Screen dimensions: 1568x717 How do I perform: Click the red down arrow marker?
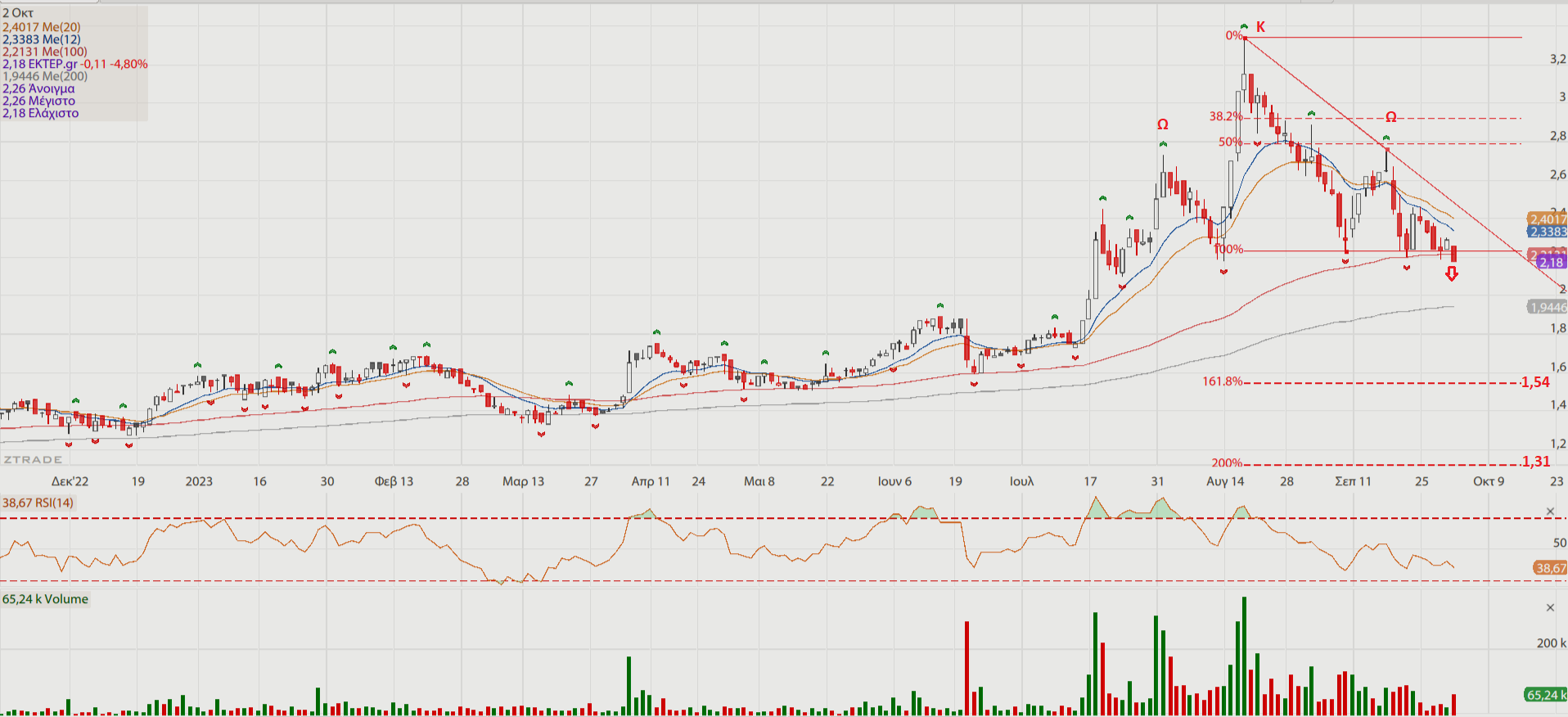(1451, 274)
